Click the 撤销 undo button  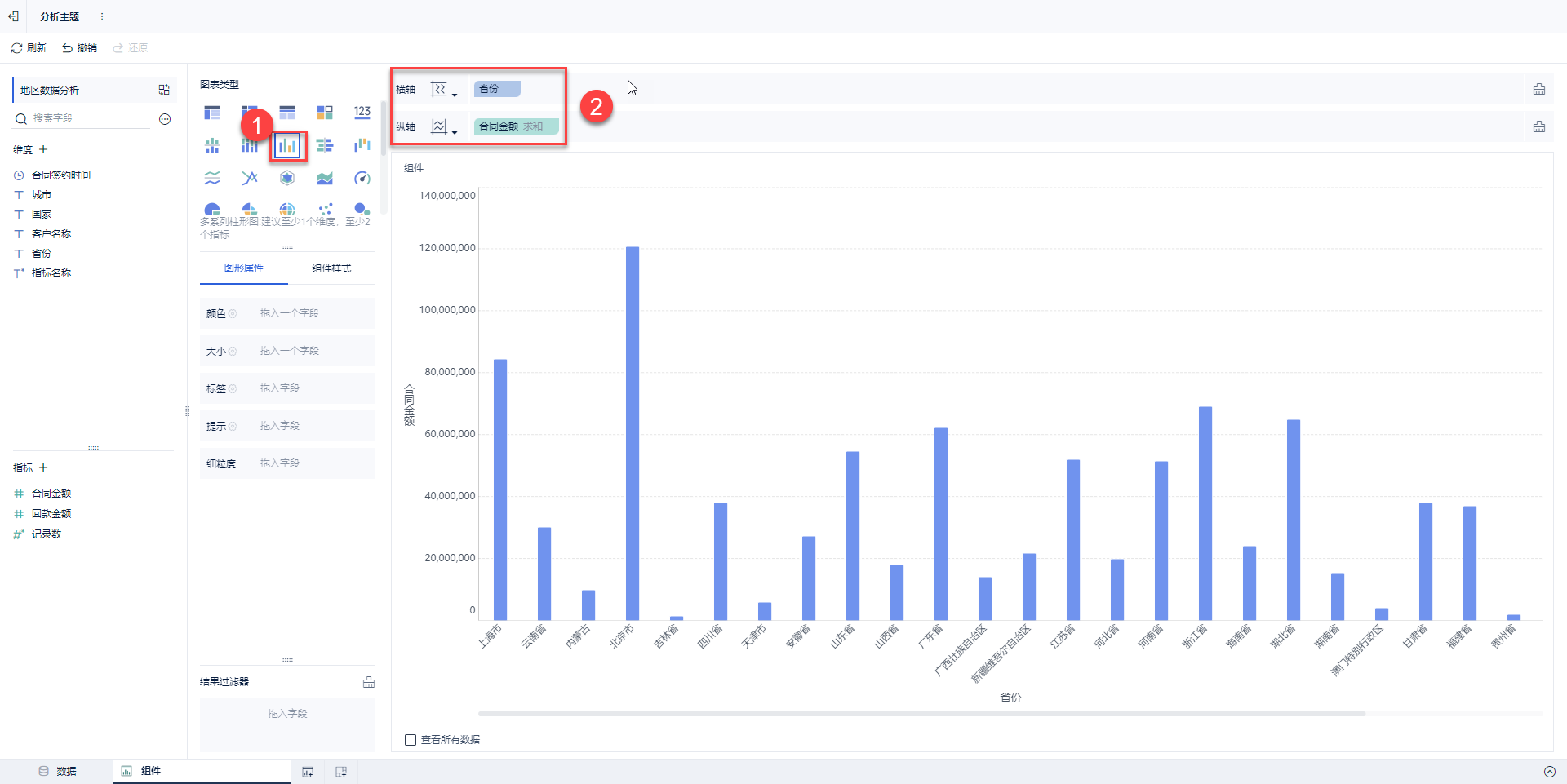(80, 48)
